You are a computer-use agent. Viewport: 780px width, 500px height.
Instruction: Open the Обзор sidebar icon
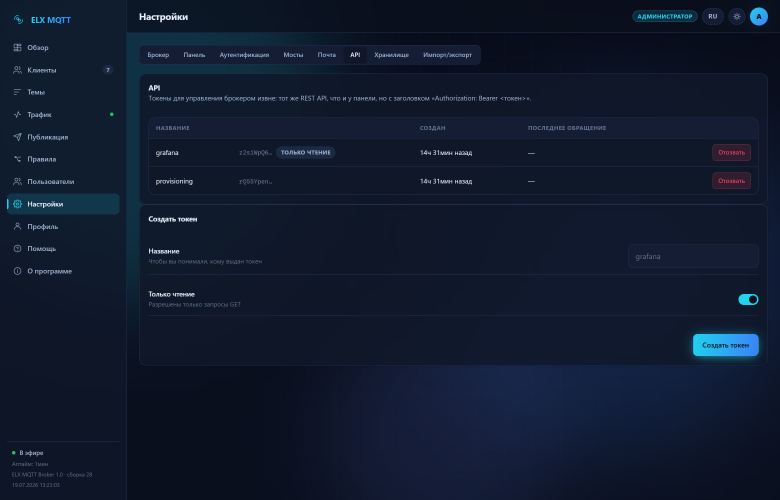[17, 47]
